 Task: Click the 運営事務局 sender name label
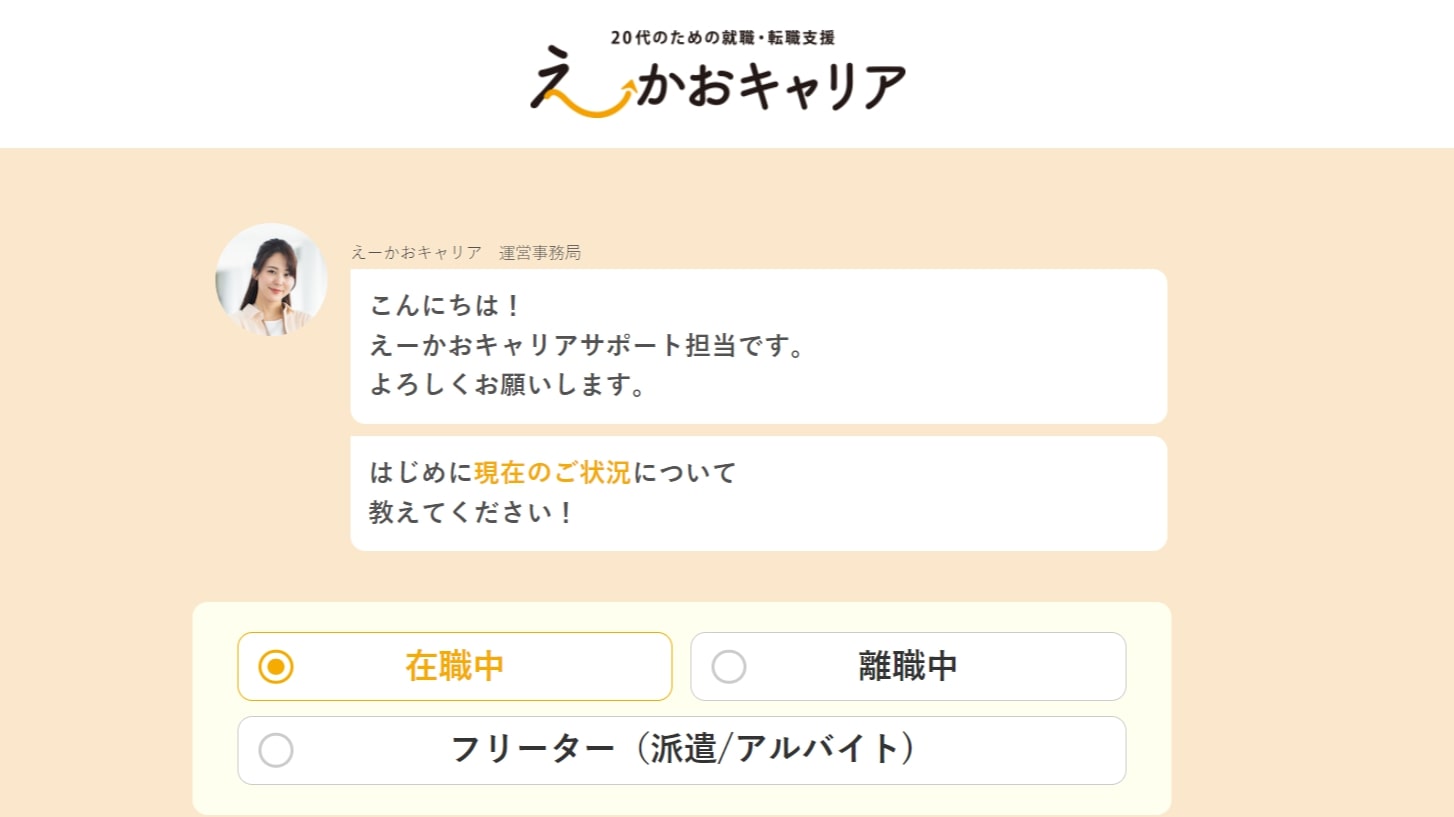point(540,253)
